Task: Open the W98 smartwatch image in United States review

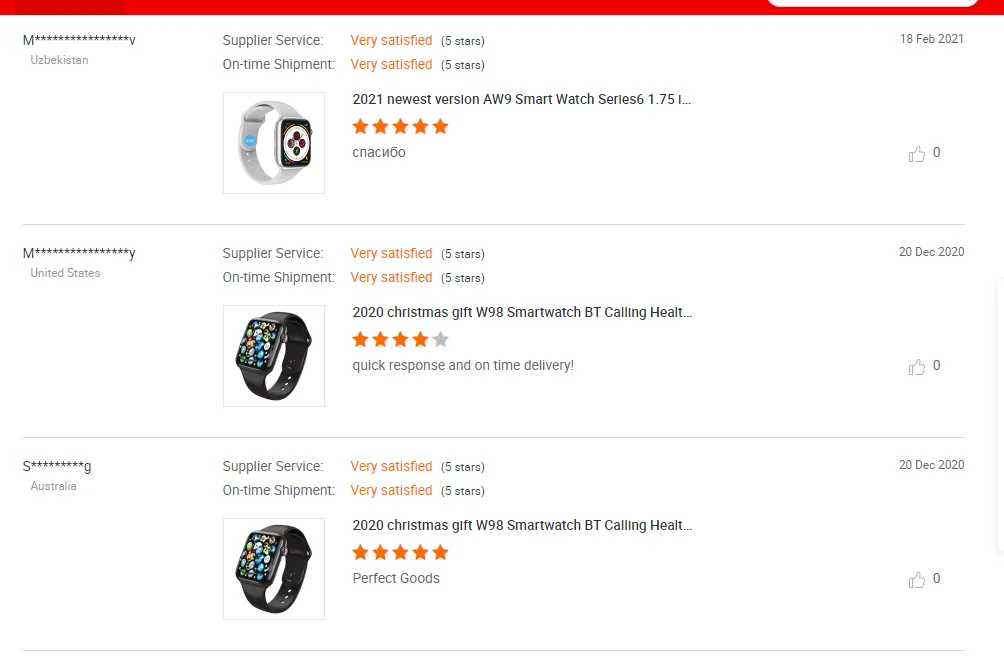Action: (x=274, y=356)
